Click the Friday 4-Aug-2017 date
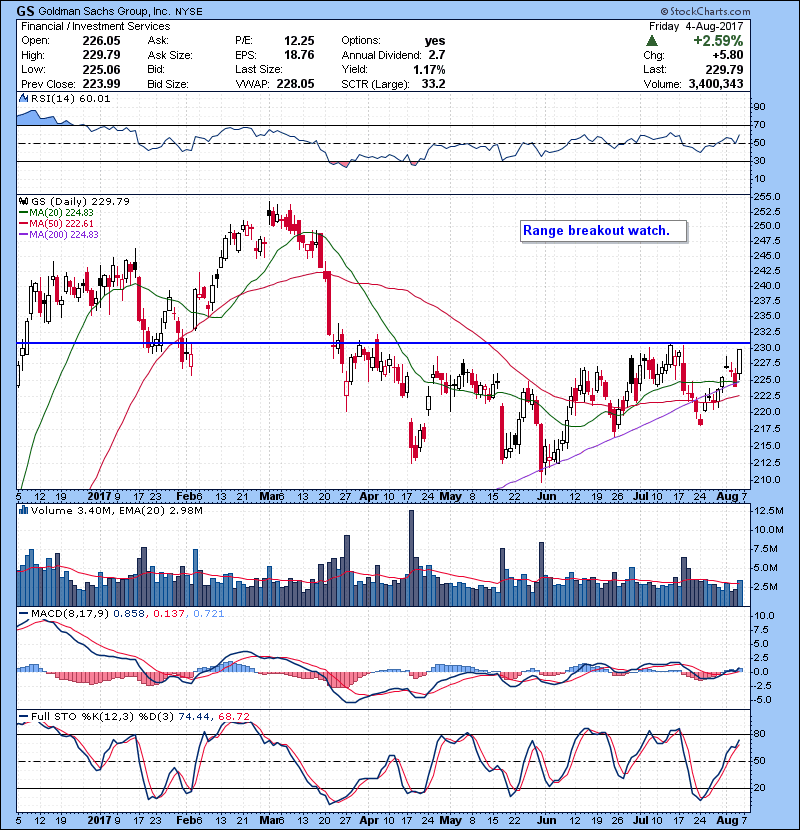This screenshot has width=800, height=830. (696, 26)
